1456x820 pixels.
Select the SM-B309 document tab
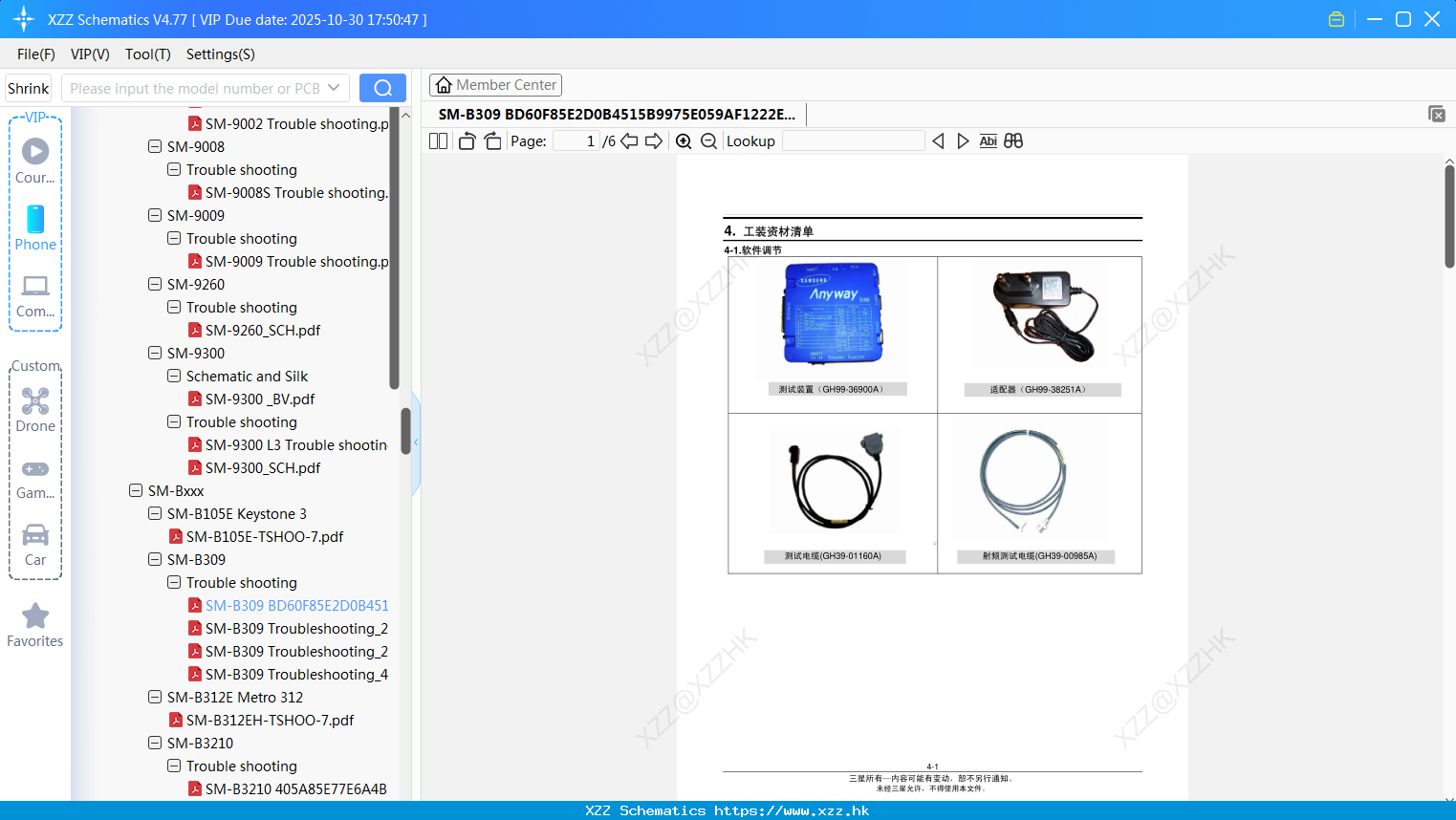click(617, 114)
